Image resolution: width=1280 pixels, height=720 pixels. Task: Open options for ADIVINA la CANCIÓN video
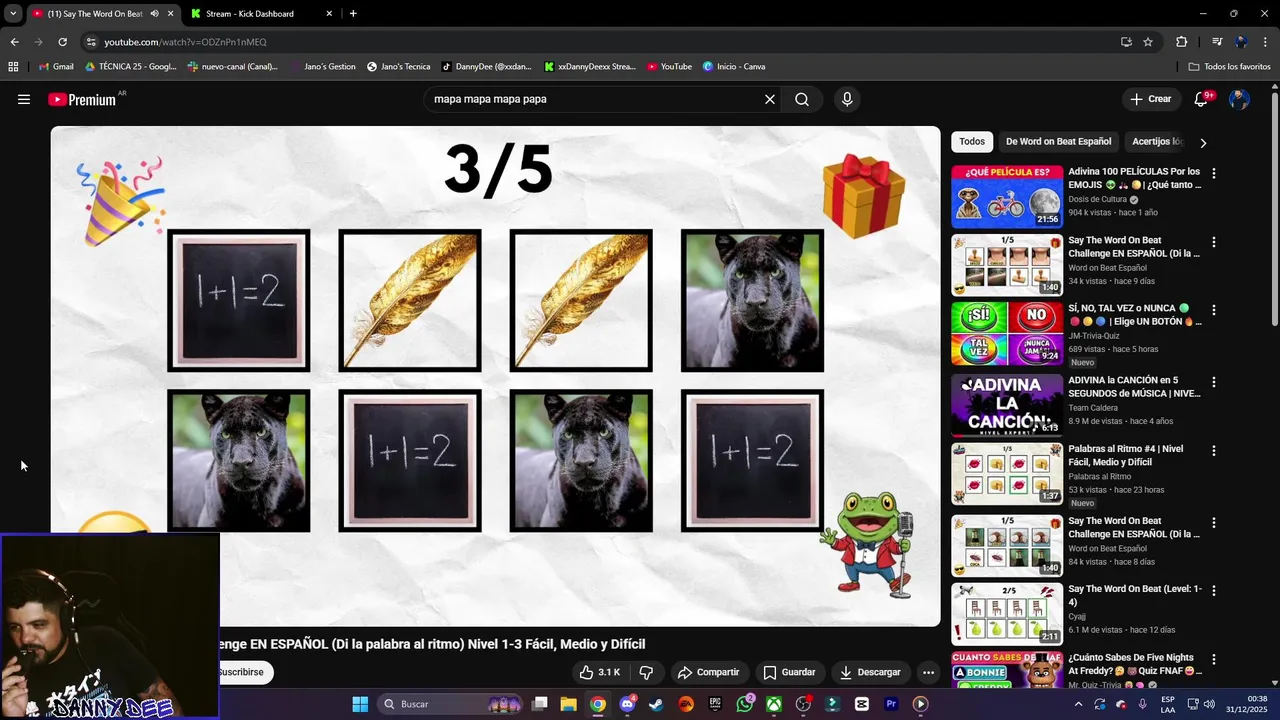pyautogui.click(x=1214, y=382)
